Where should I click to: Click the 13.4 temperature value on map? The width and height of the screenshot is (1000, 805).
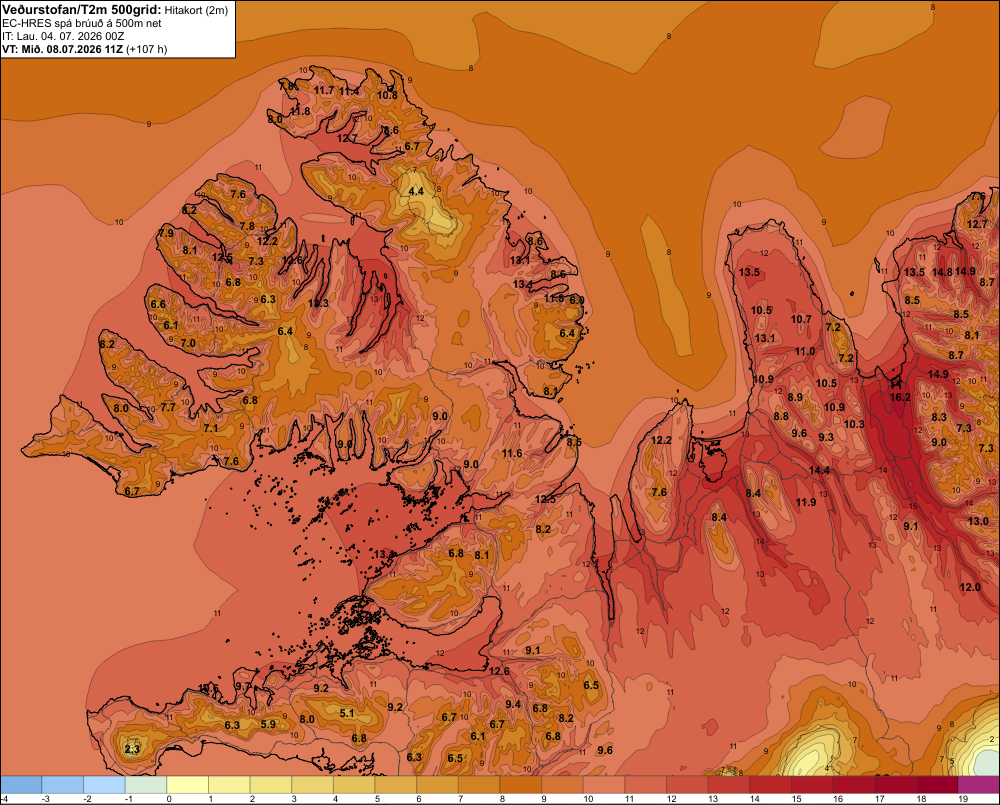(x=522, y=284)
